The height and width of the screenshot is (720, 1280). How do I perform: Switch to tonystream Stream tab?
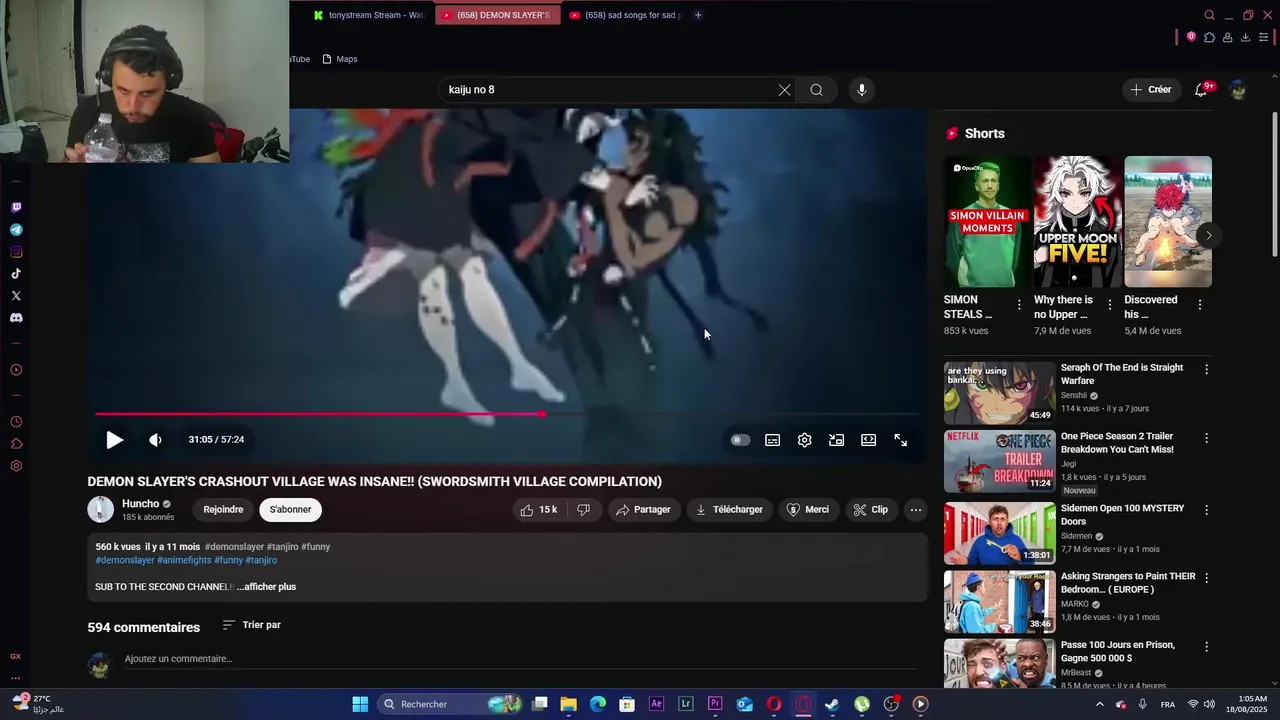click(x=369, y=15)
